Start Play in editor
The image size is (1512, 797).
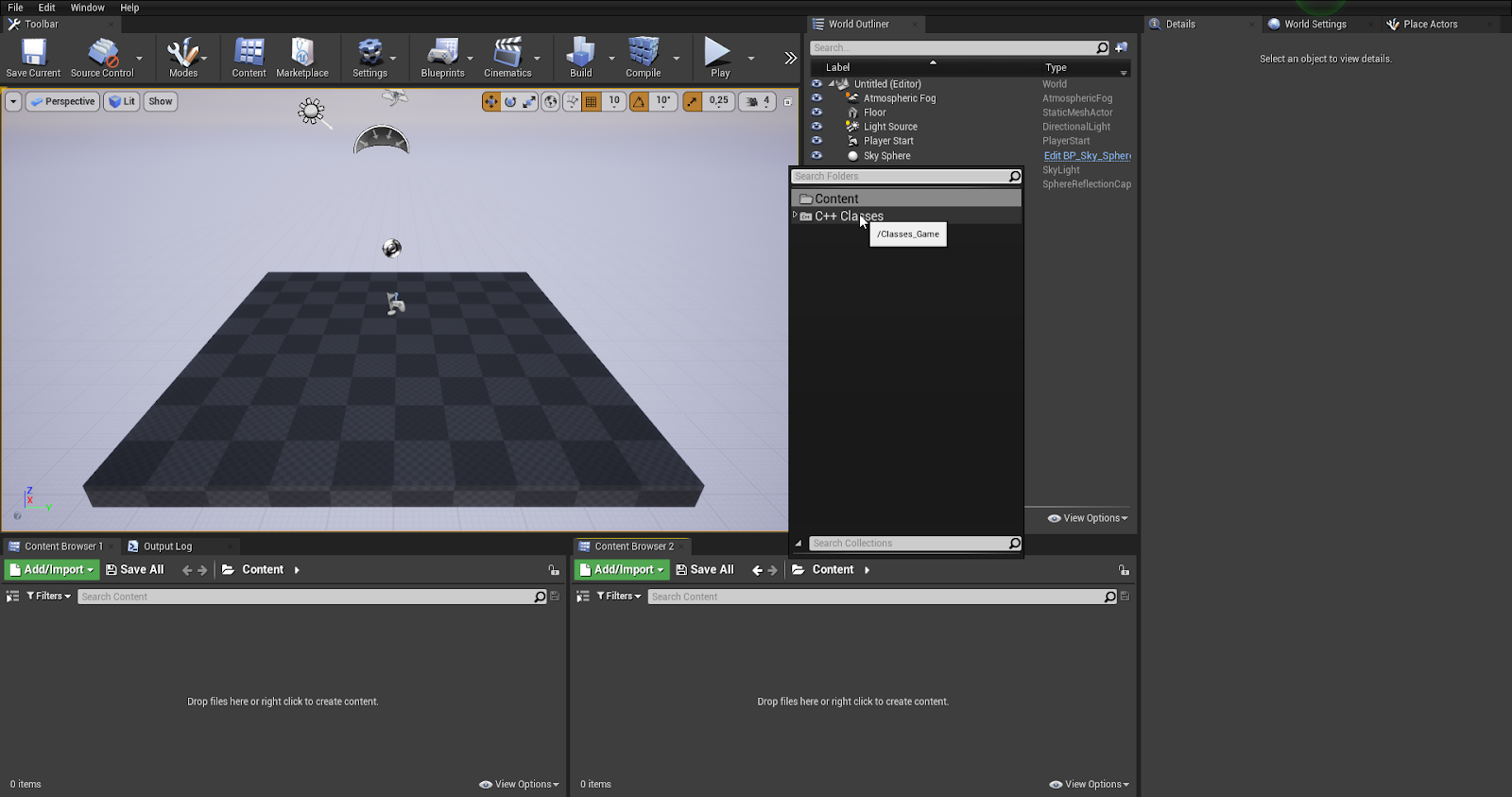(x=719, y=58)
